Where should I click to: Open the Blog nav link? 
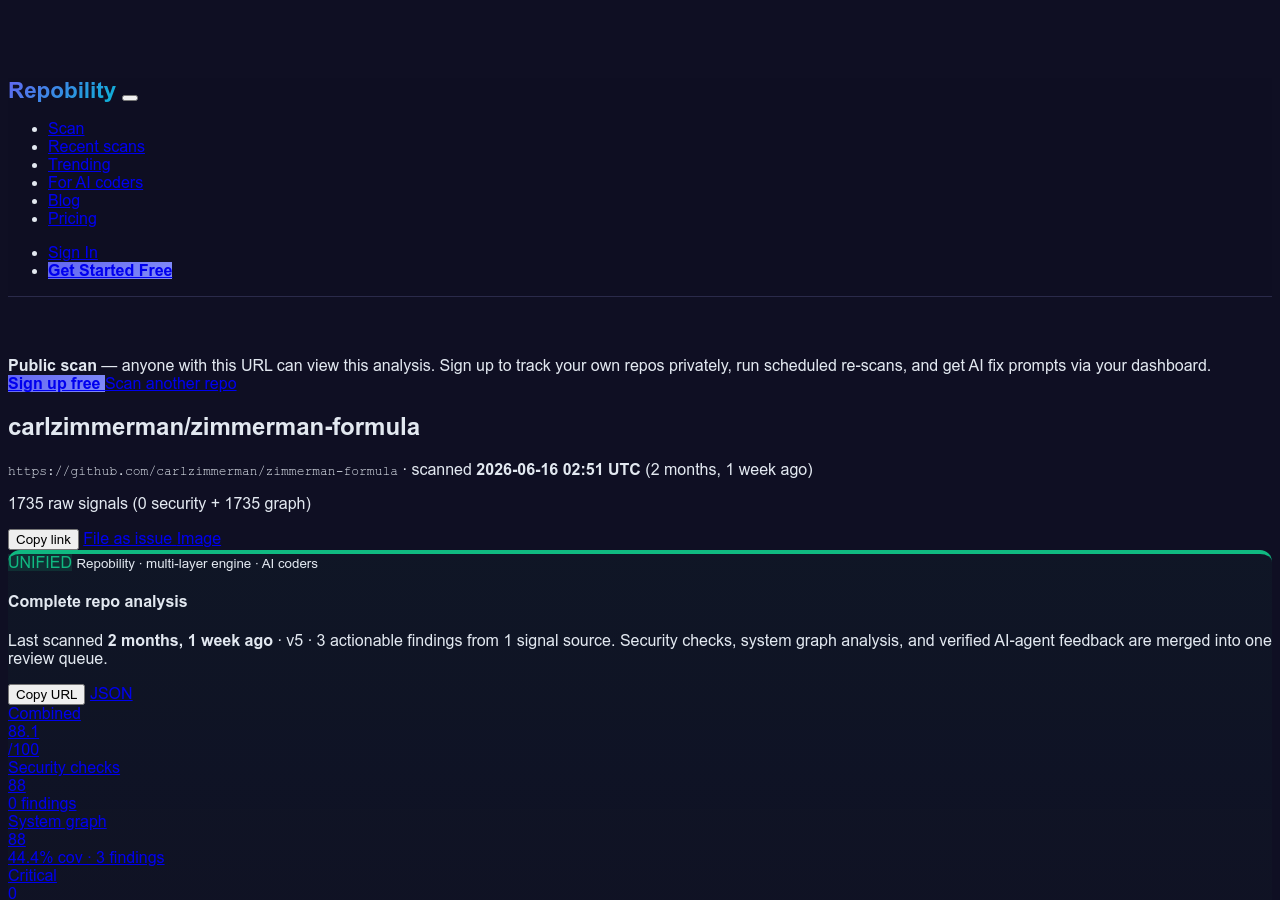pyautogui.click(x=64, y=200)
